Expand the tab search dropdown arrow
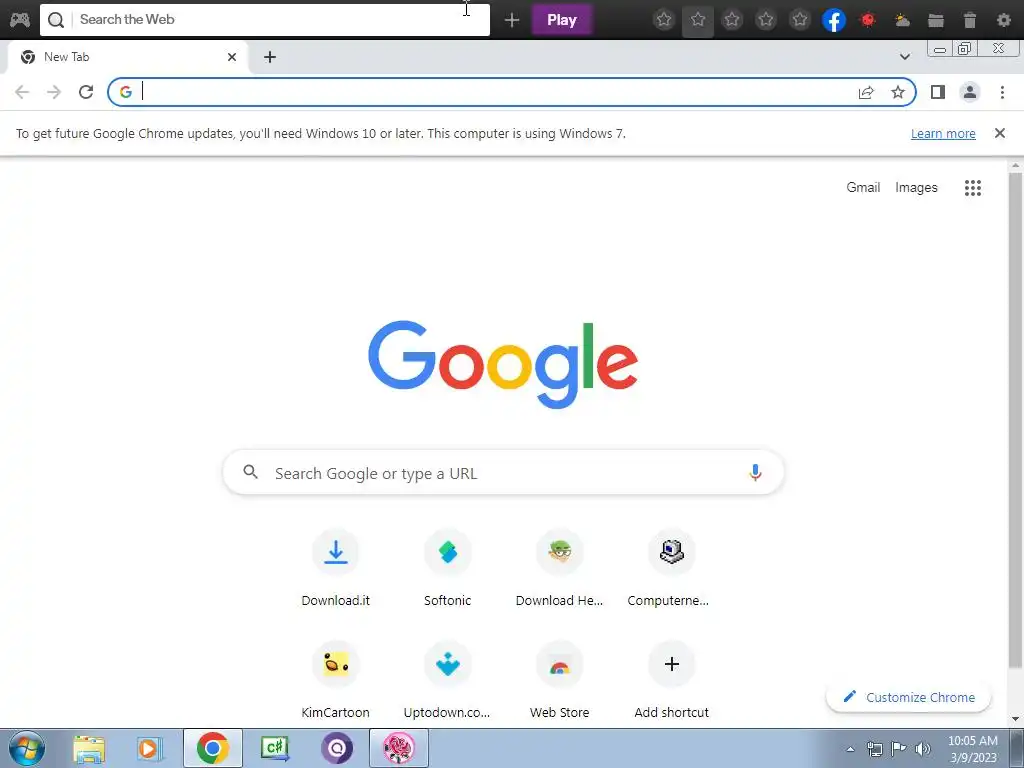Image resolution: width=1024 pixels, height=768 pixels. pyautogui.click(x=904, y=57)
